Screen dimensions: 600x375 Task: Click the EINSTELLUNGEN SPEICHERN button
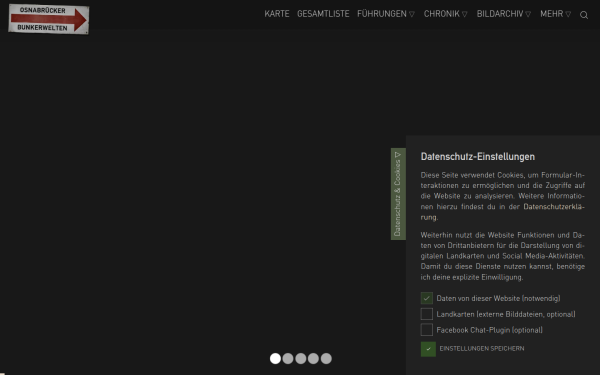(x=473, y=349)
